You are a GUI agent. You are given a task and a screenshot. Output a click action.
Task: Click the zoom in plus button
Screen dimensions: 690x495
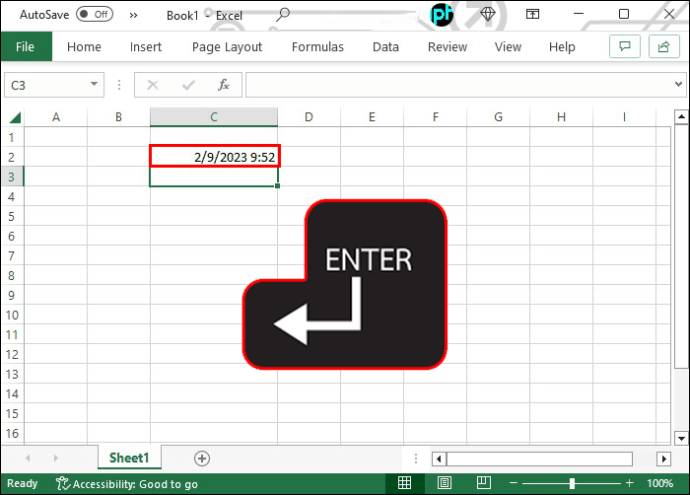coord(629,483)
